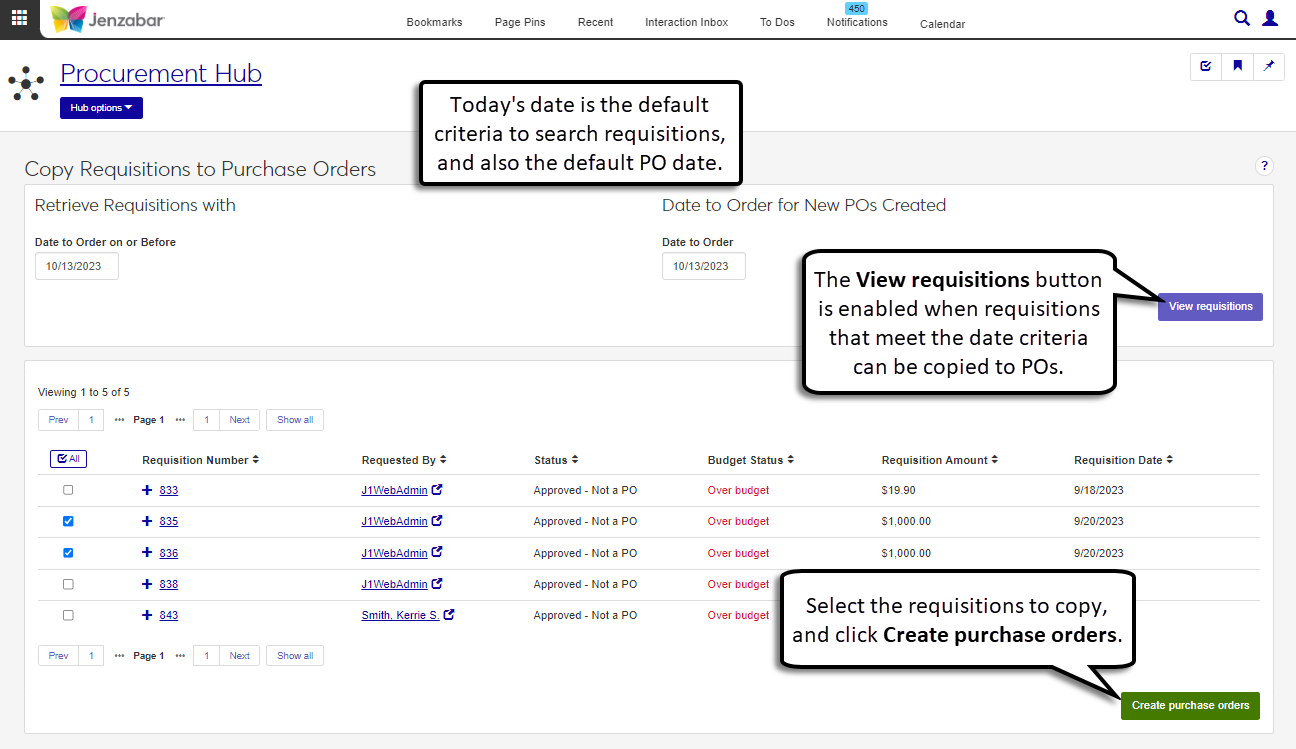Click the bookmark icon button

(1237, 66)
